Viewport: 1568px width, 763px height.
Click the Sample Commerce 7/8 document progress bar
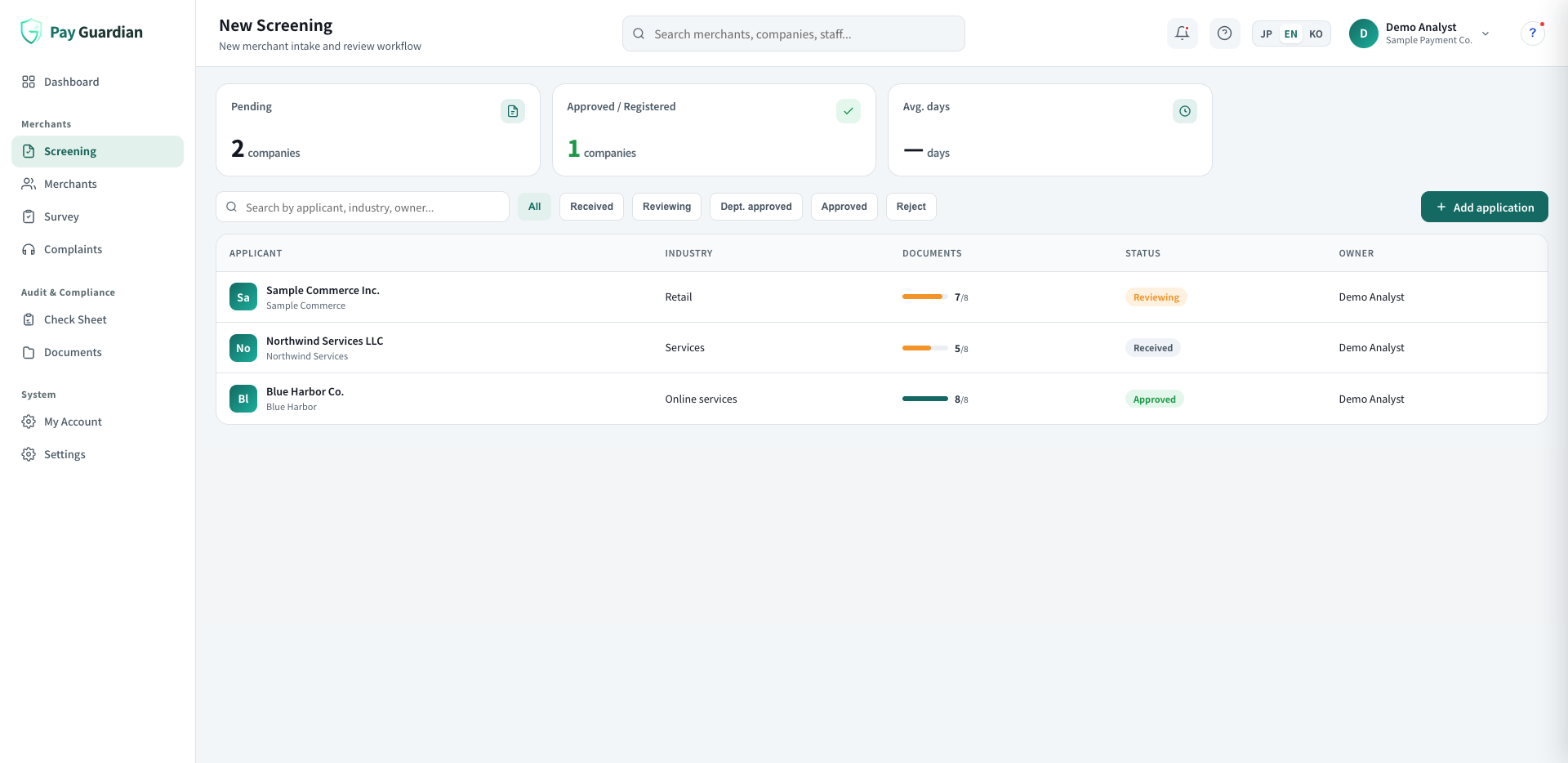coord(925,297)
